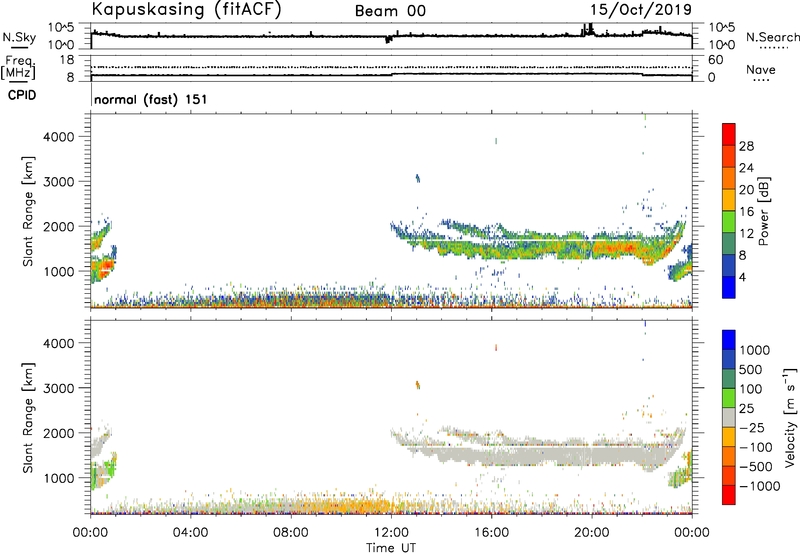Click power colorbar label "24"
800x554 pixels.
[x=746, y=168]
